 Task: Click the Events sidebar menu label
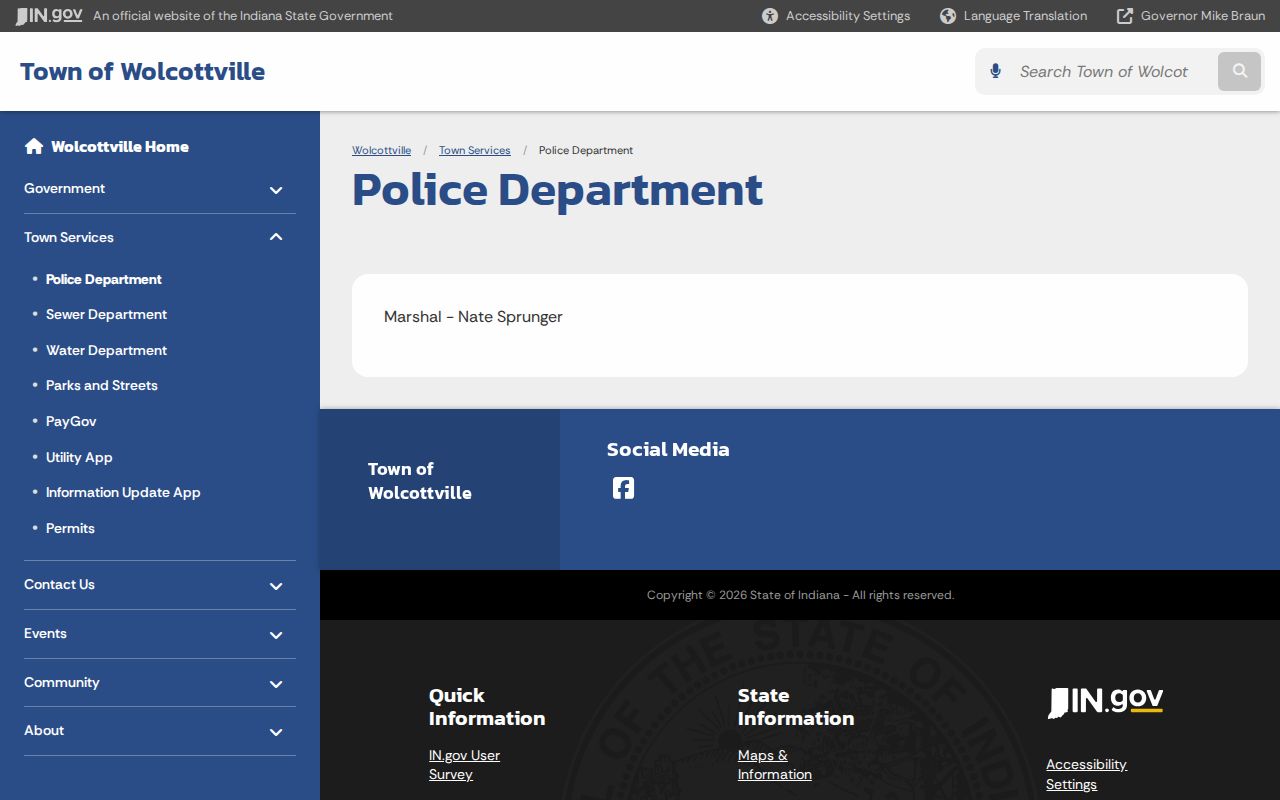coord(45,633)
